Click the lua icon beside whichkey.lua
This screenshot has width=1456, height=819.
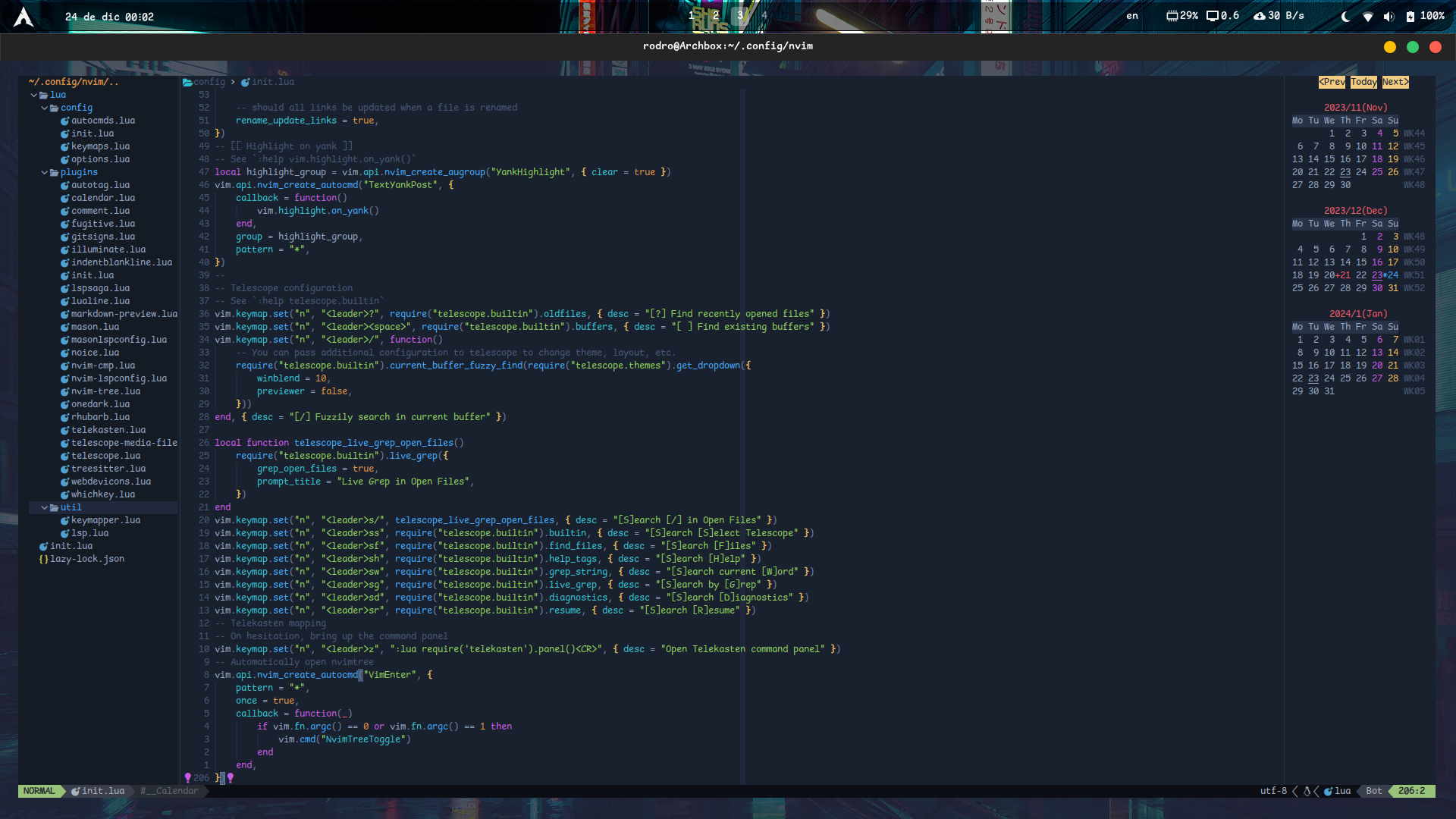64,494
